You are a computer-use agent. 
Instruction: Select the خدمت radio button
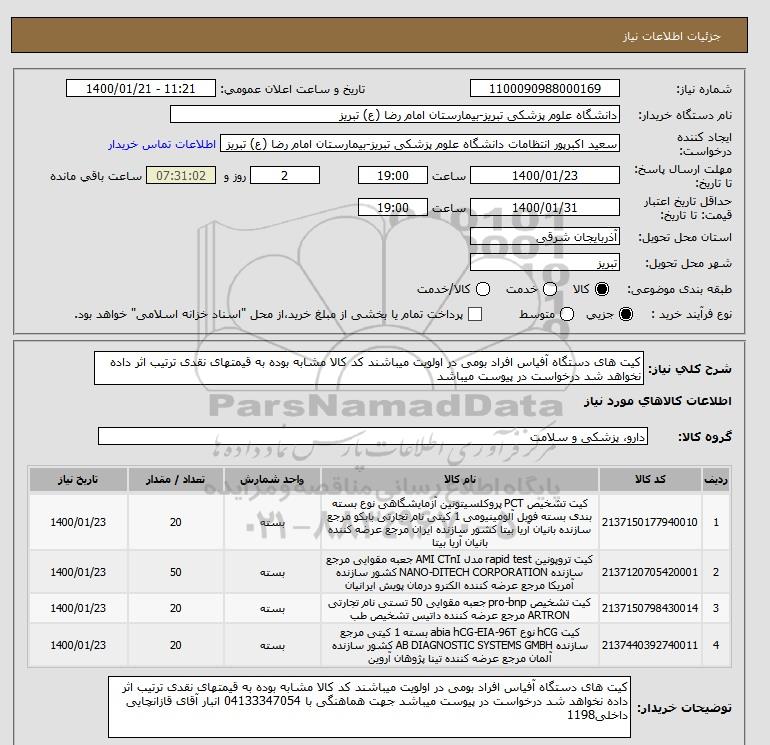click(x=550, y=289)
